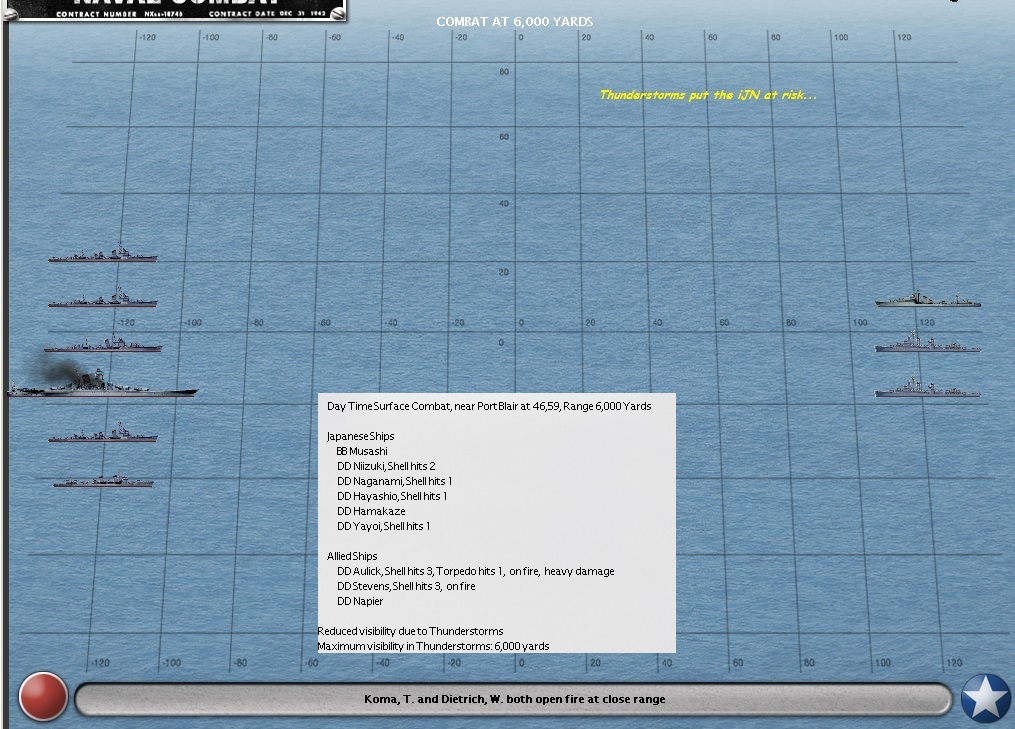This screenshot has height=729, width=1015.
Task: Click 'Maximum visibility in Thunderstorms: 6,000 yards' line
Action: coord(433,646)
